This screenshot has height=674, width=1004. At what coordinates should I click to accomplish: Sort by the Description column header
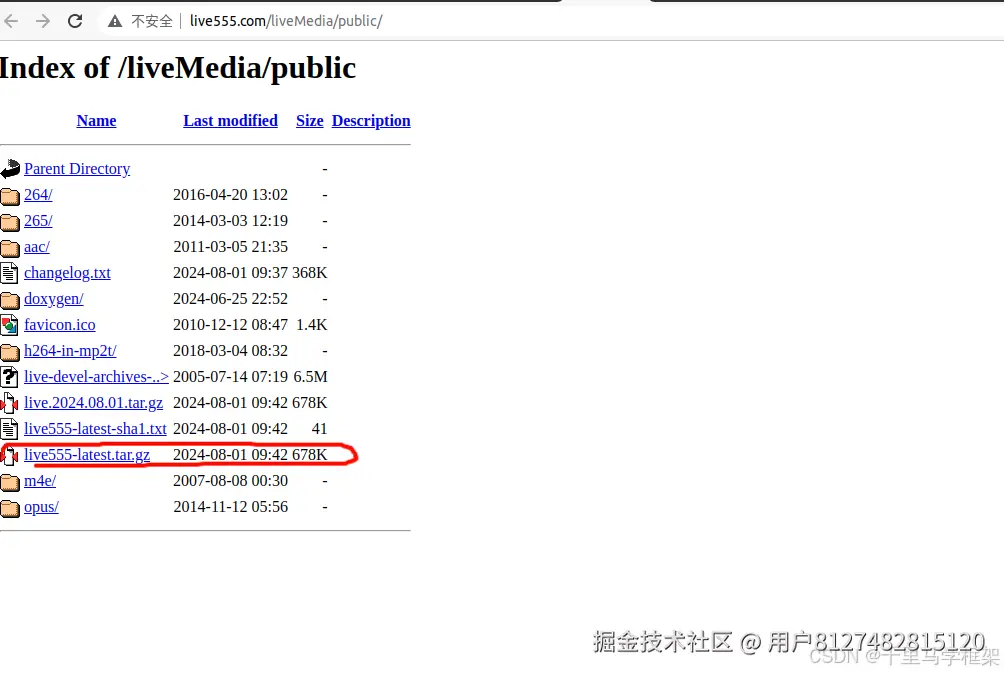[371, 121]
